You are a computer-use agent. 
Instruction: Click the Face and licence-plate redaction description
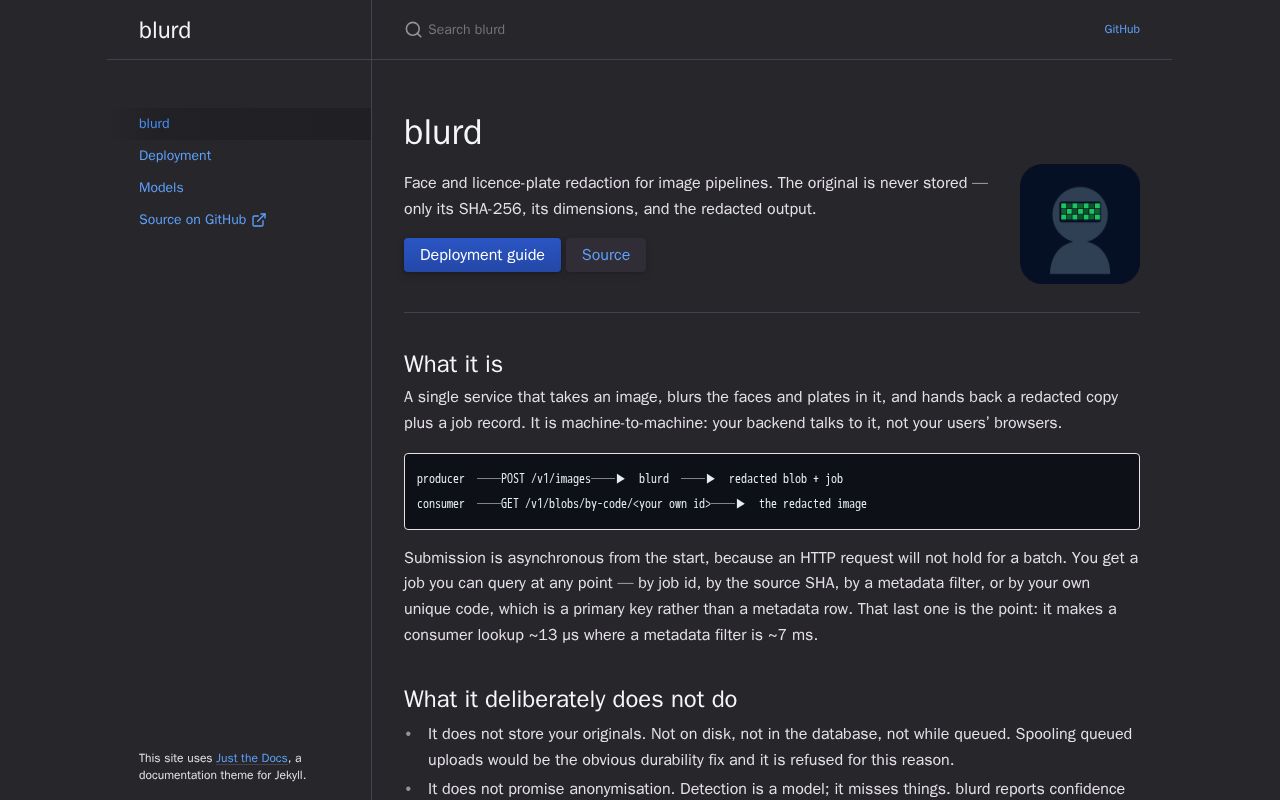[696, 196]
